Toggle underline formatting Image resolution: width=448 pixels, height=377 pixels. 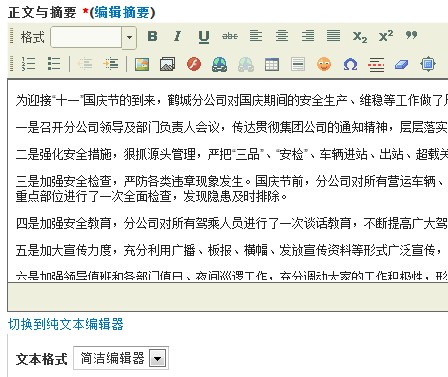click(204, 36)
